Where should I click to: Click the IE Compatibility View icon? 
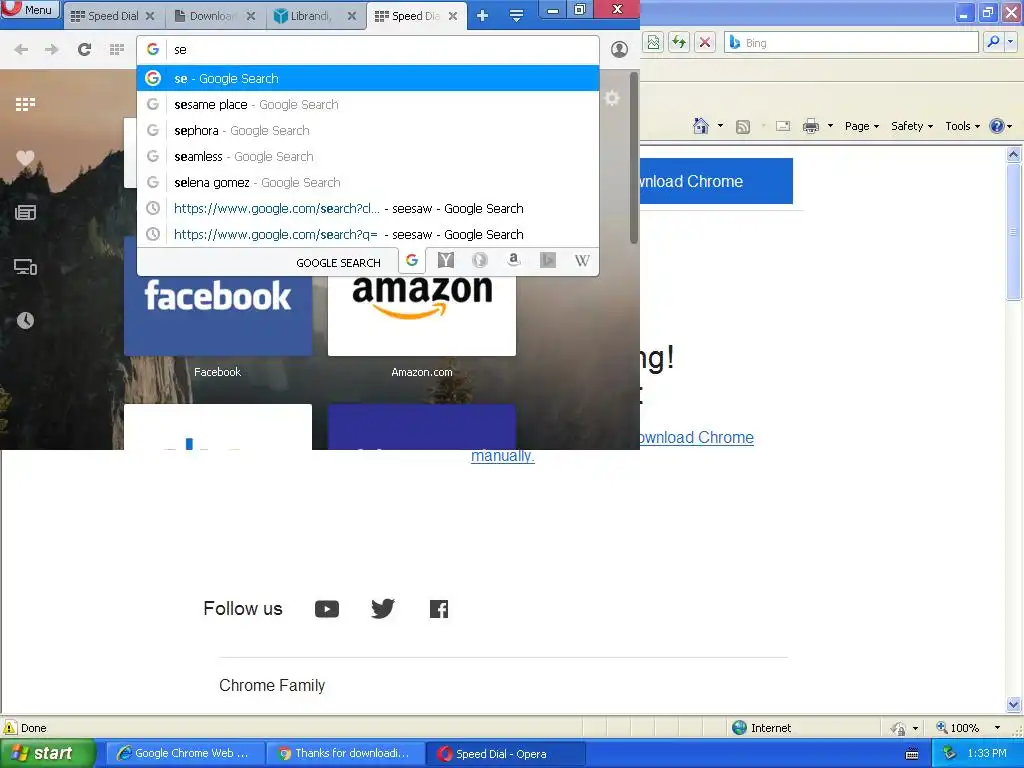653,42
